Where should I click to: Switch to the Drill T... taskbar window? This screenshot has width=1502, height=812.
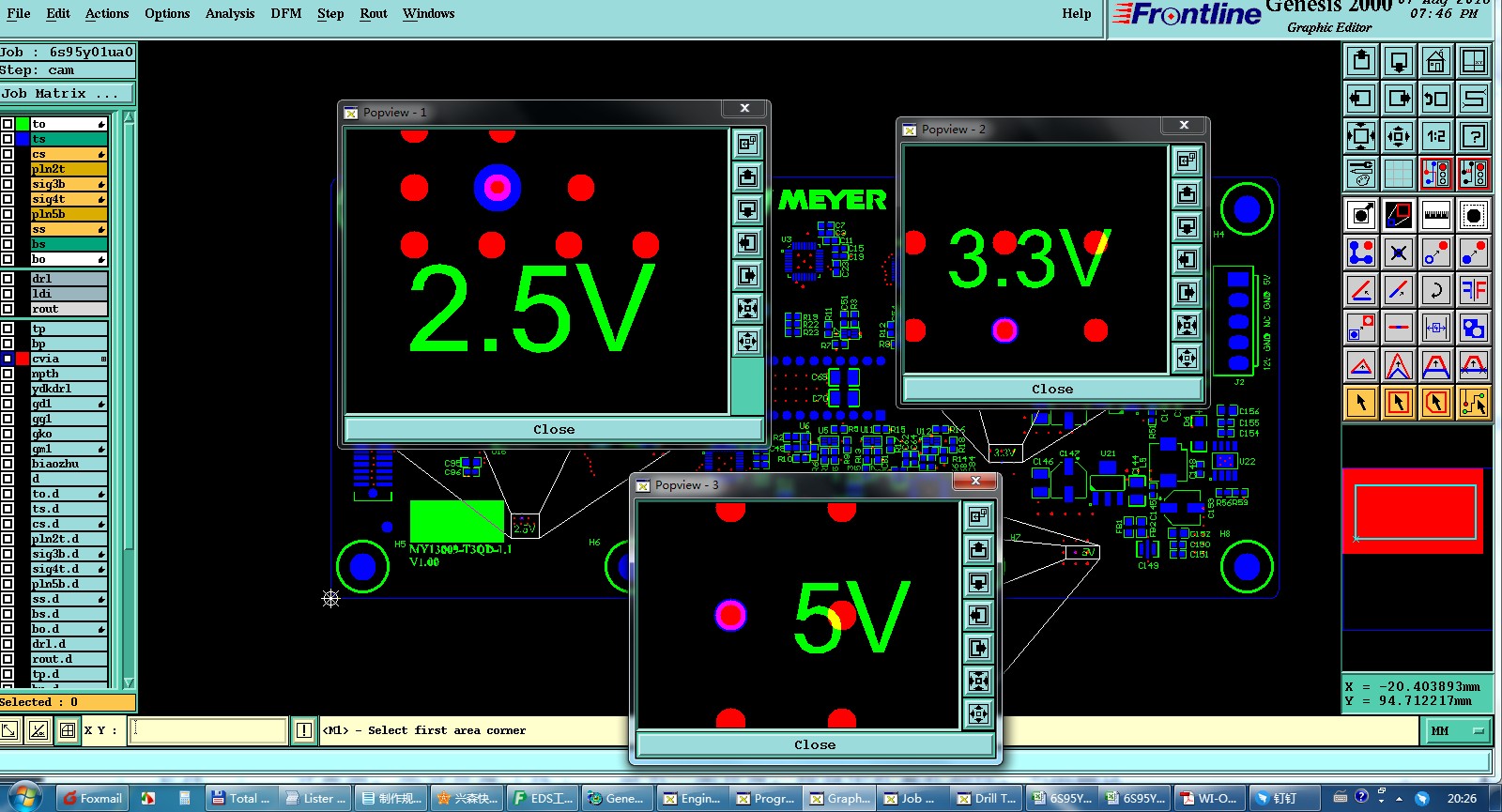pos(986,798)
